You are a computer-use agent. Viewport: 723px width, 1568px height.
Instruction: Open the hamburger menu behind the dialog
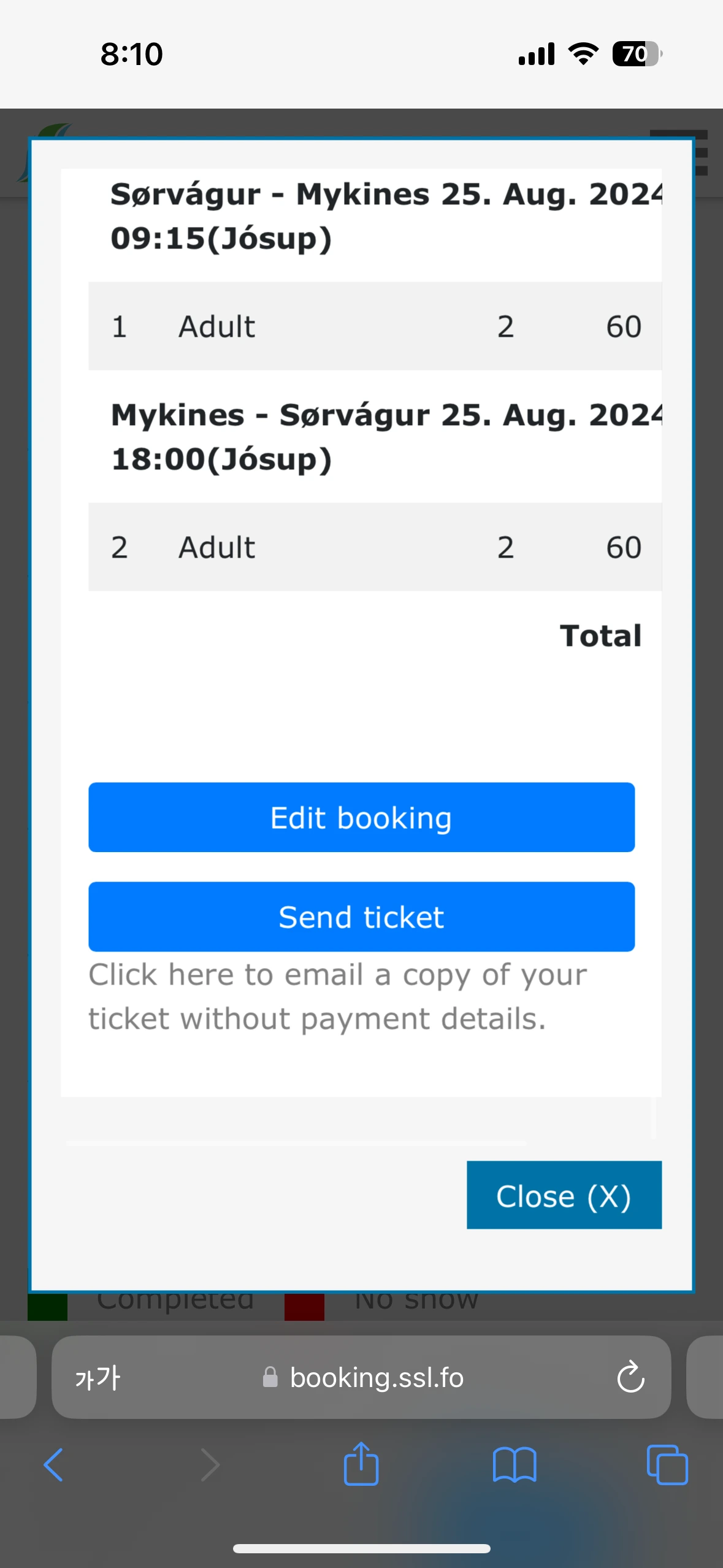pyautogui.click(x=700, y=152)
